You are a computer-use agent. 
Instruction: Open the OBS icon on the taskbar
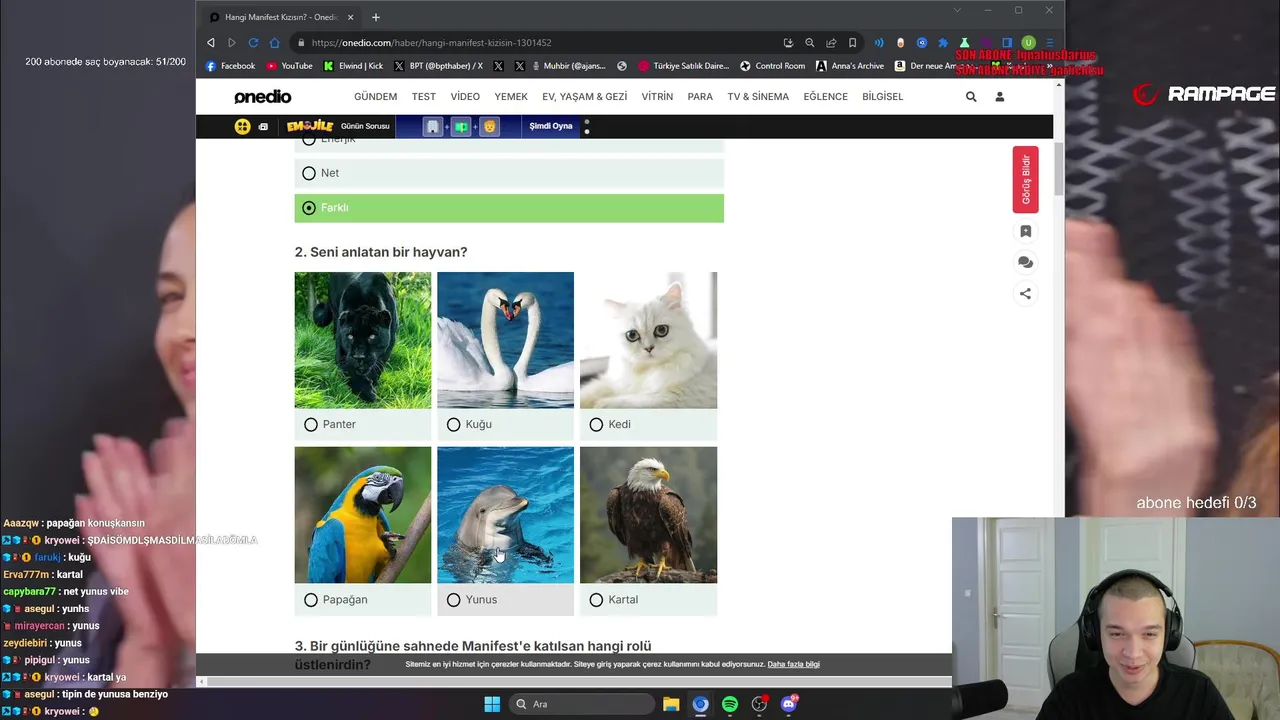(x=760, y=704)
